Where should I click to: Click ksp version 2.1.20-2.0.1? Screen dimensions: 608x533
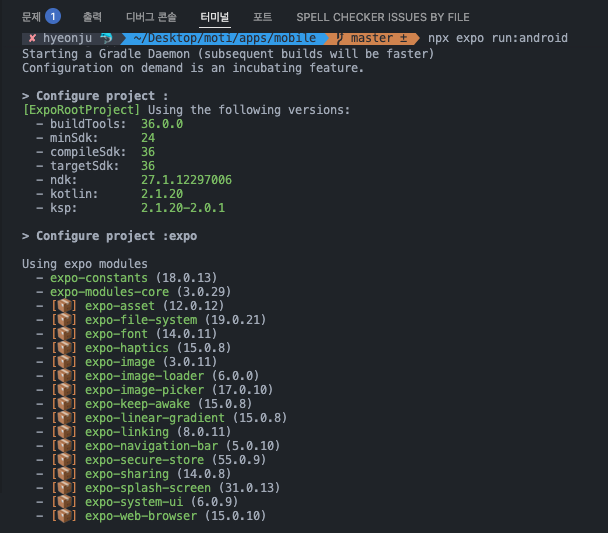183,208
